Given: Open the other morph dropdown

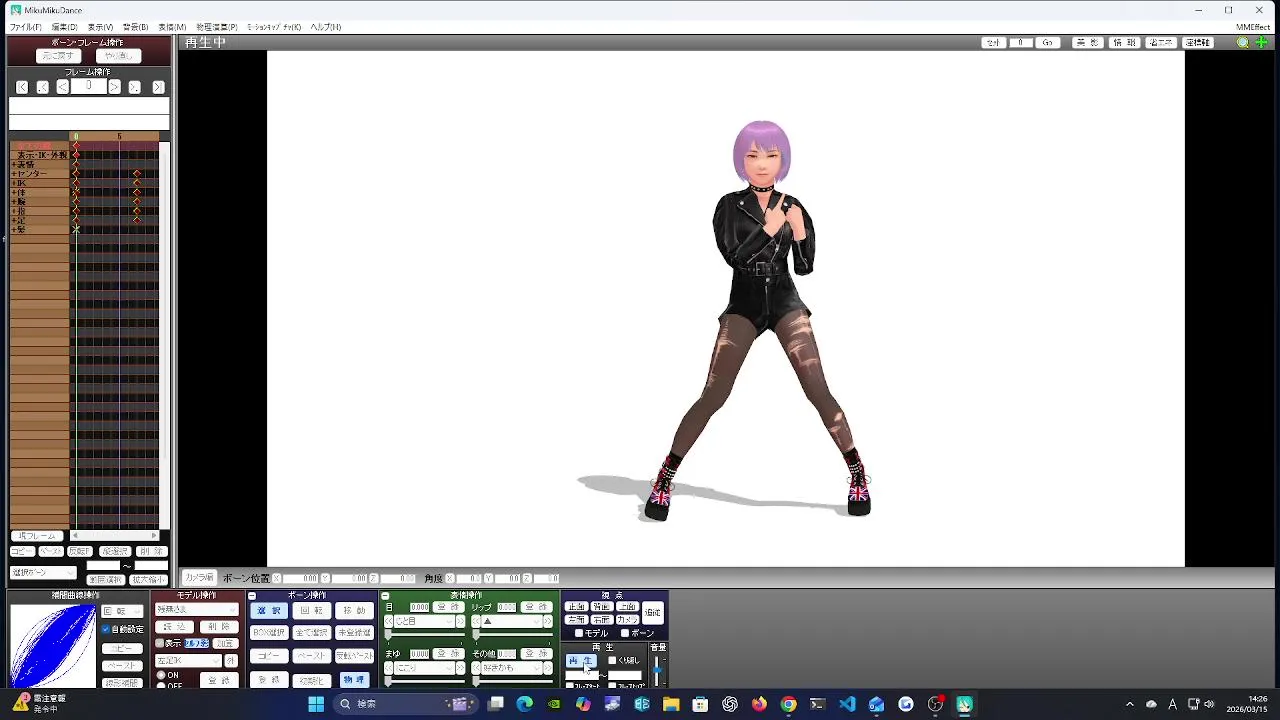Looking at the screenshot, I should [512, 668].
